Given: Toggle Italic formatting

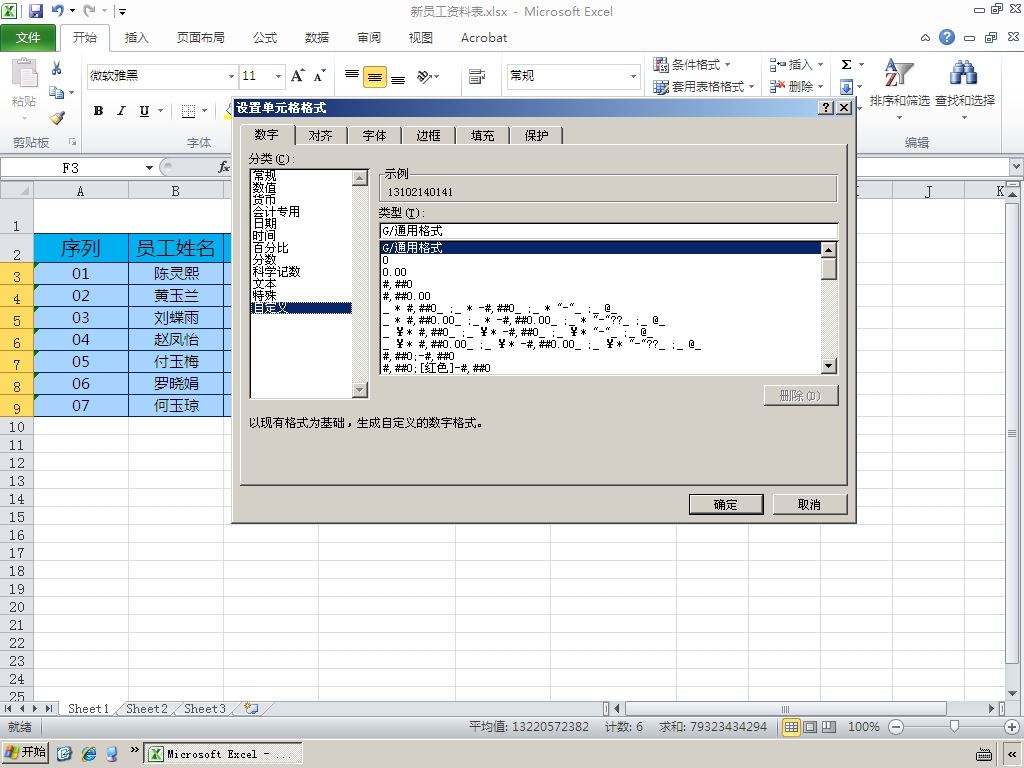Looking at the screenshot, I should coord(121,111).
